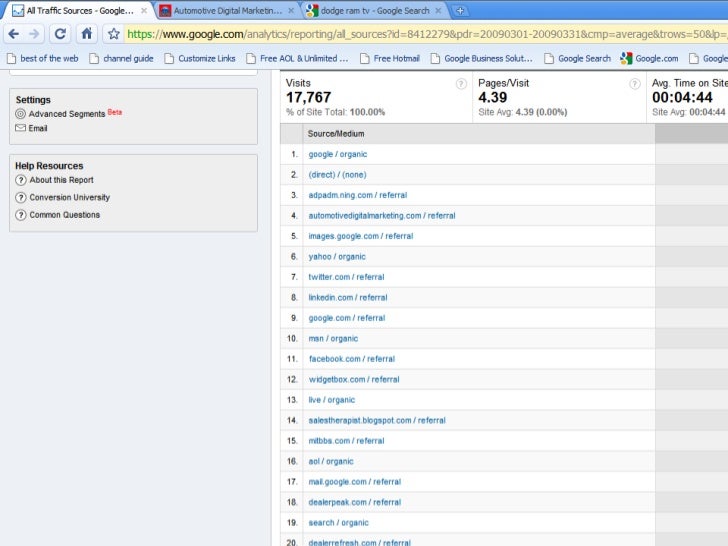
Task: Open the 'live / organic' source
Action: (332, 400)
